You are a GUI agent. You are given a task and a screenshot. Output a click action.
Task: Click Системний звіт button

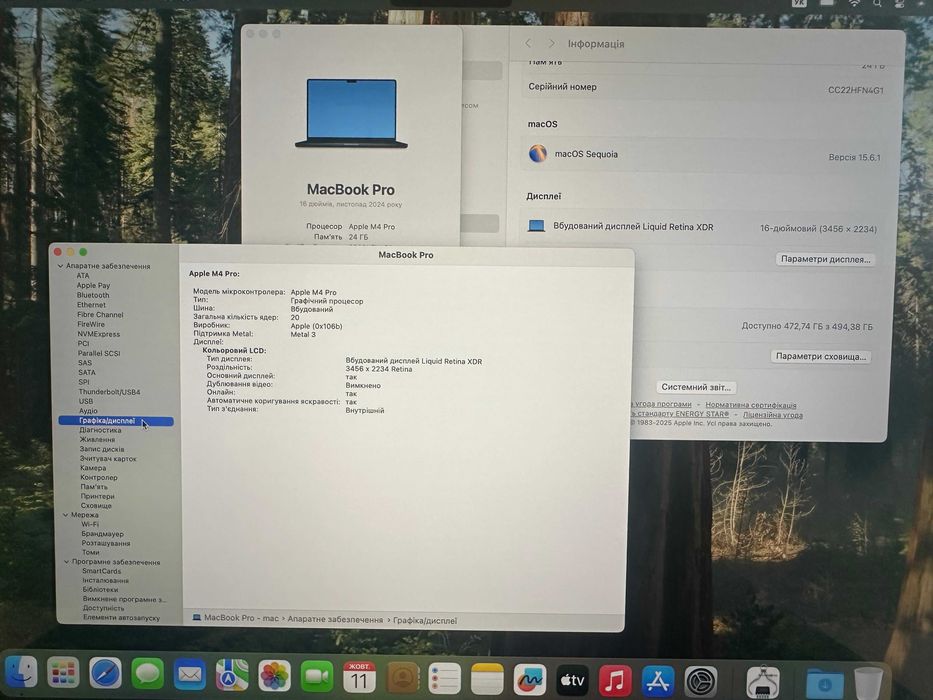[x=696, y=387]
